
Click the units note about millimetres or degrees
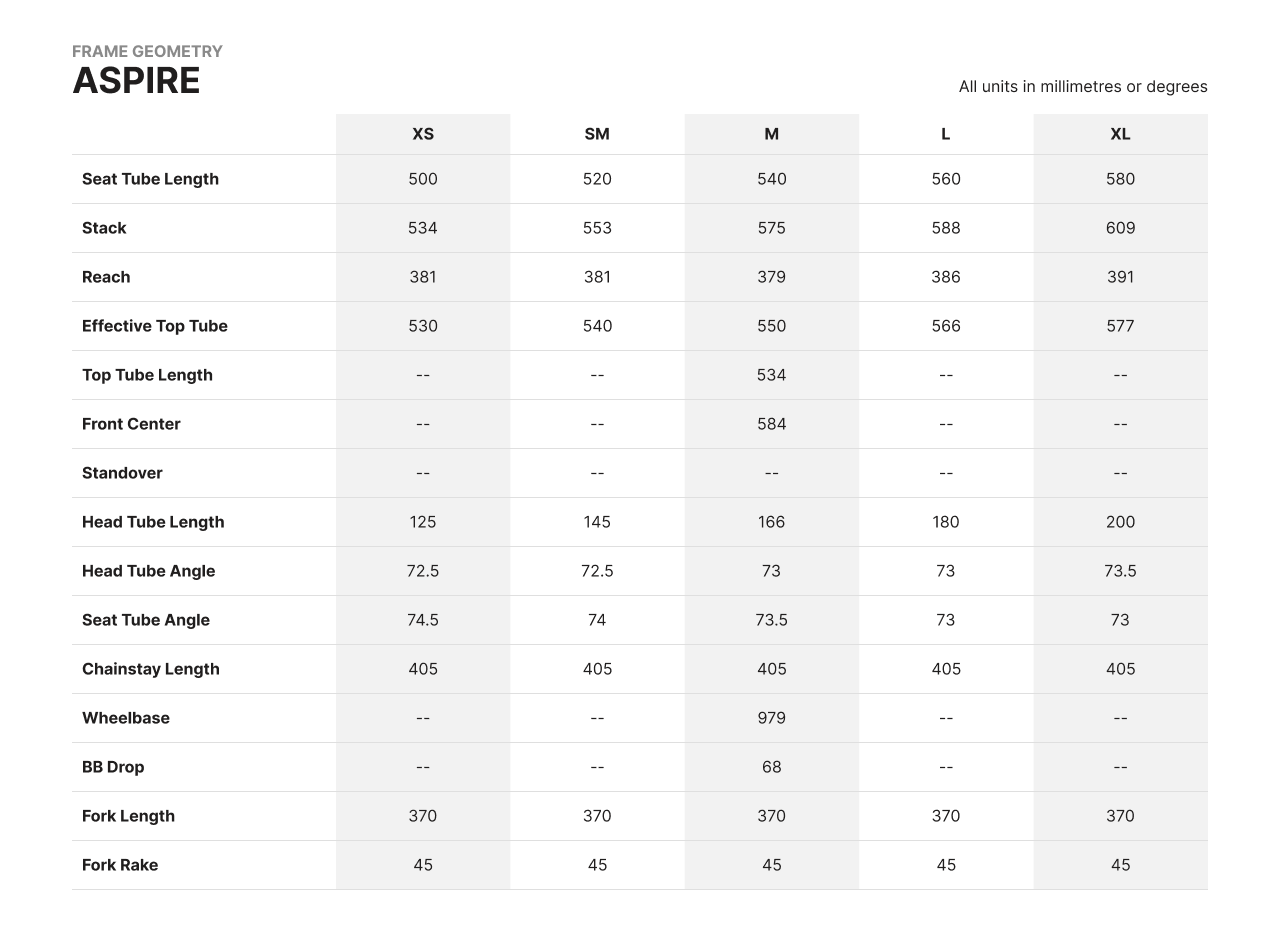point(1082,87)
